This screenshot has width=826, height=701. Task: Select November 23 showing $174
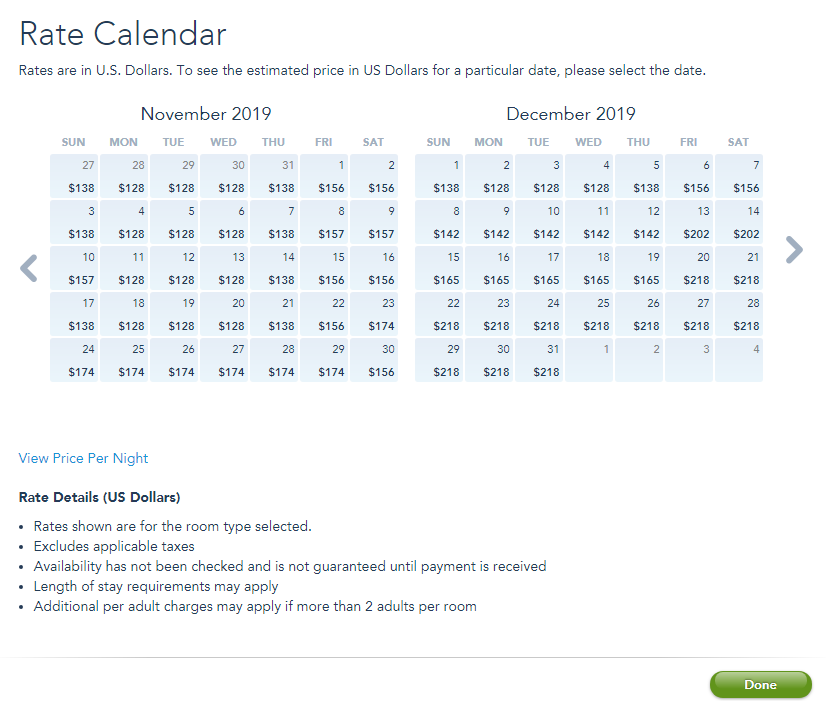[374, 315]
